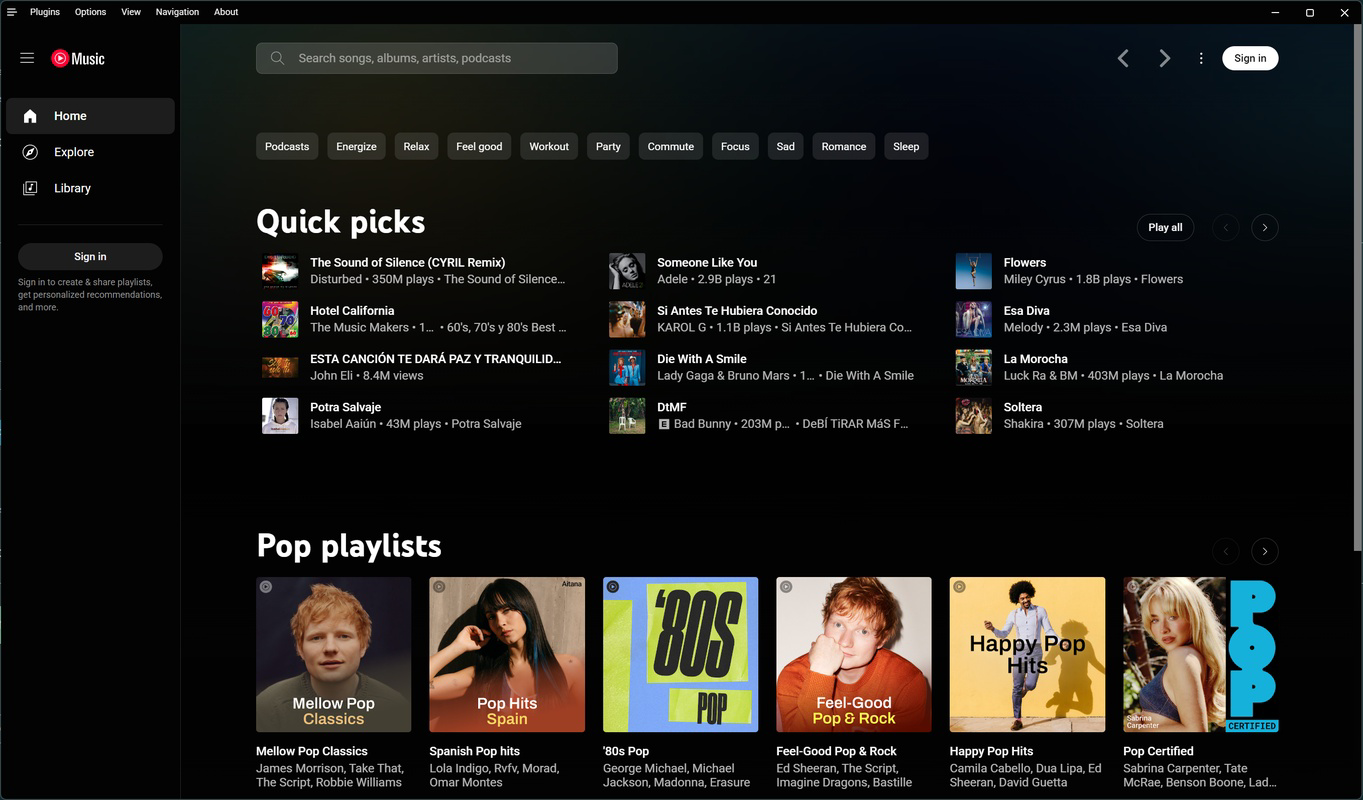Show more Pop playlists via right chevron
The width and height of the screenshot is (1363, 800).
pos(1264,551)
